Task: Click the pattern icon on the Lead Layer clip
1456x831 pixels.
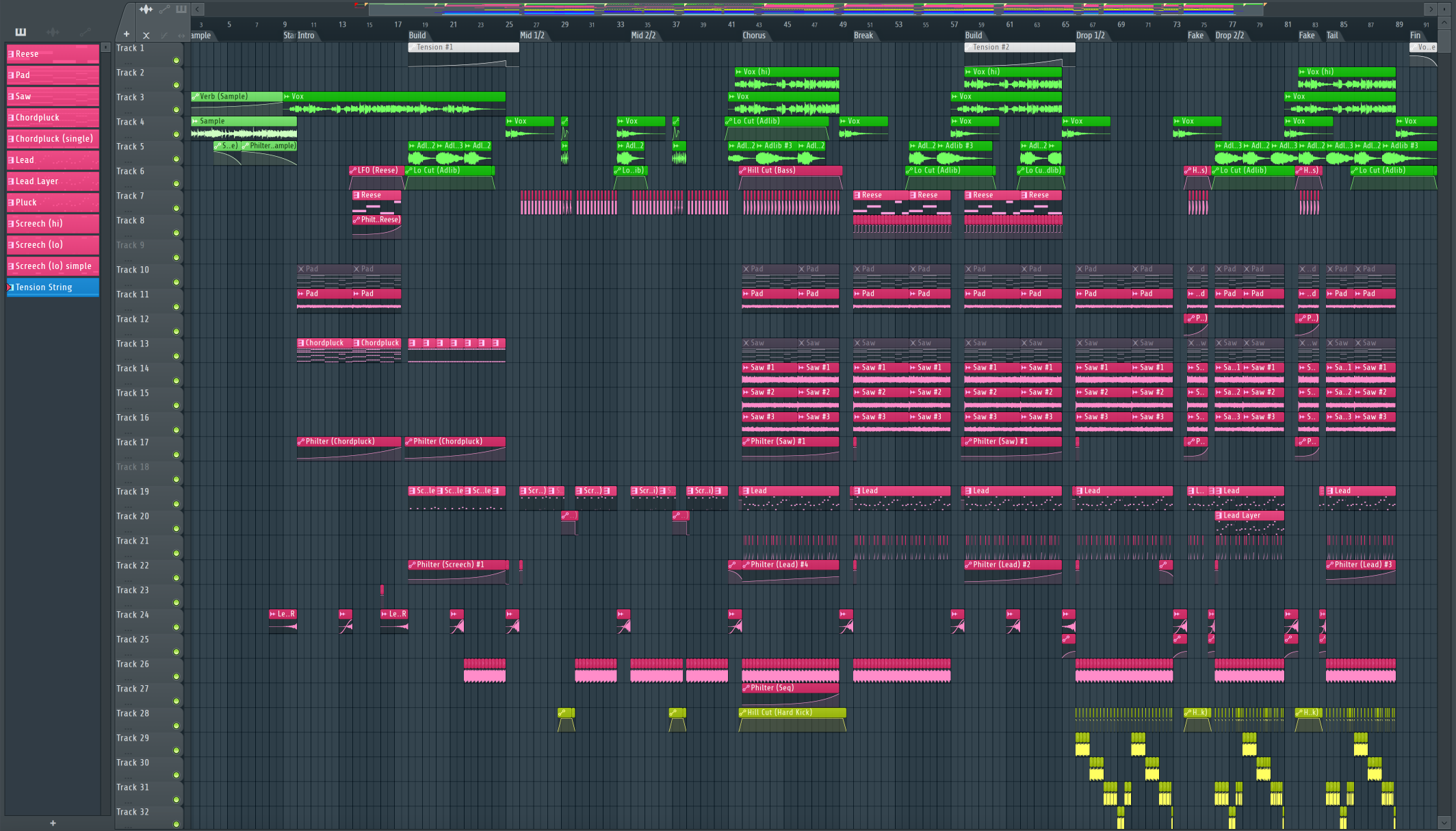Action: (x=1219, y=515)
